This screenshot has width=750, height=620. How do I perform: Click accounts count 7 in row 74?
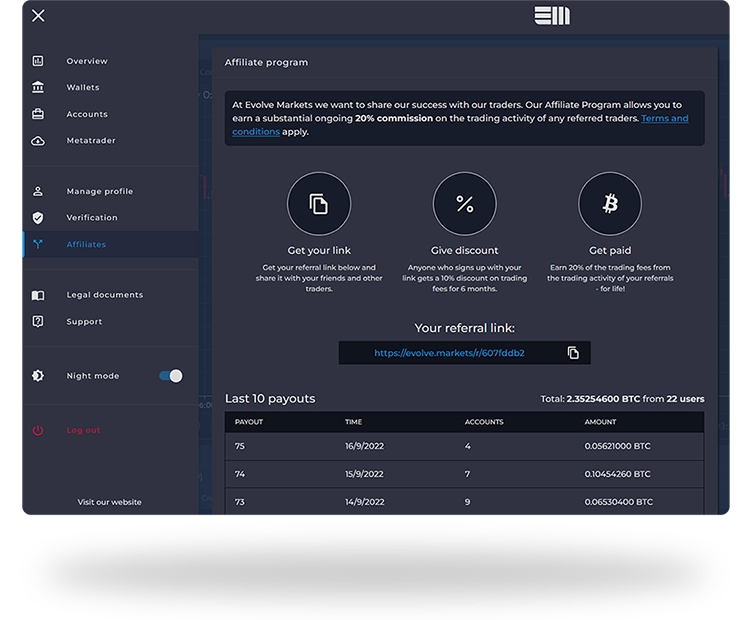pos(467,474)
